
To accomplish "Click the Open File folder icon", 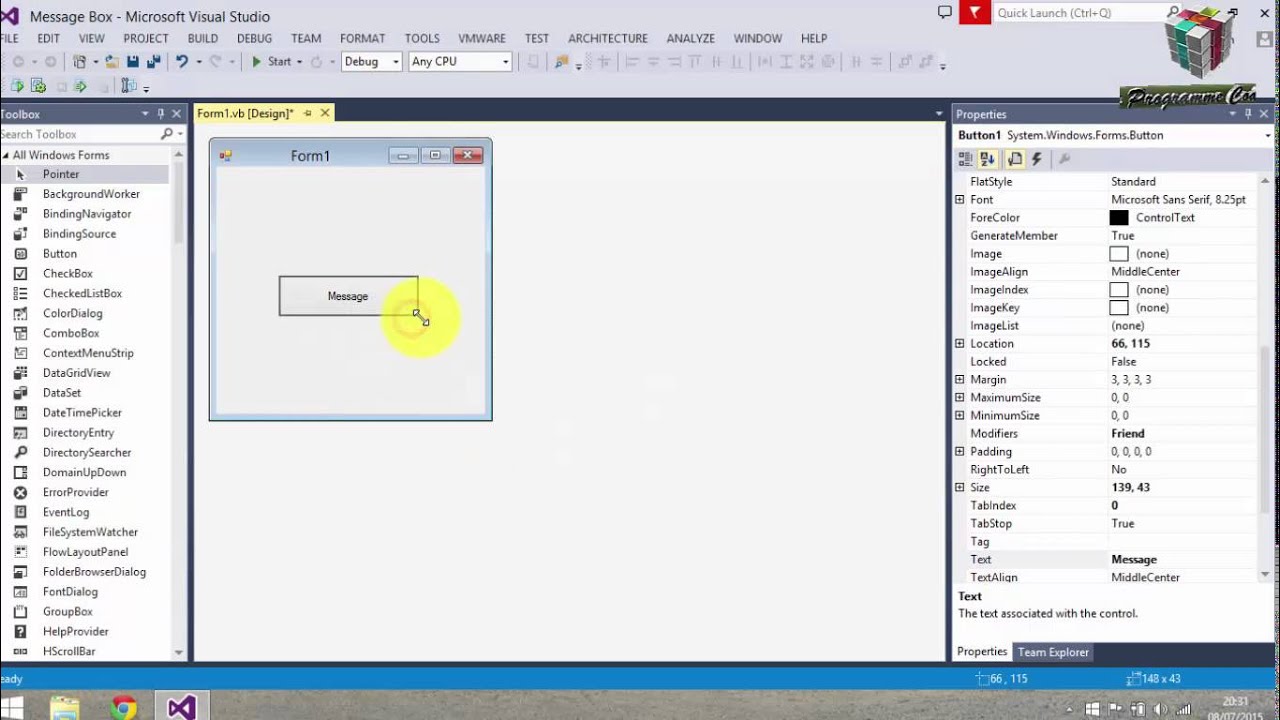I will point(112,61).
